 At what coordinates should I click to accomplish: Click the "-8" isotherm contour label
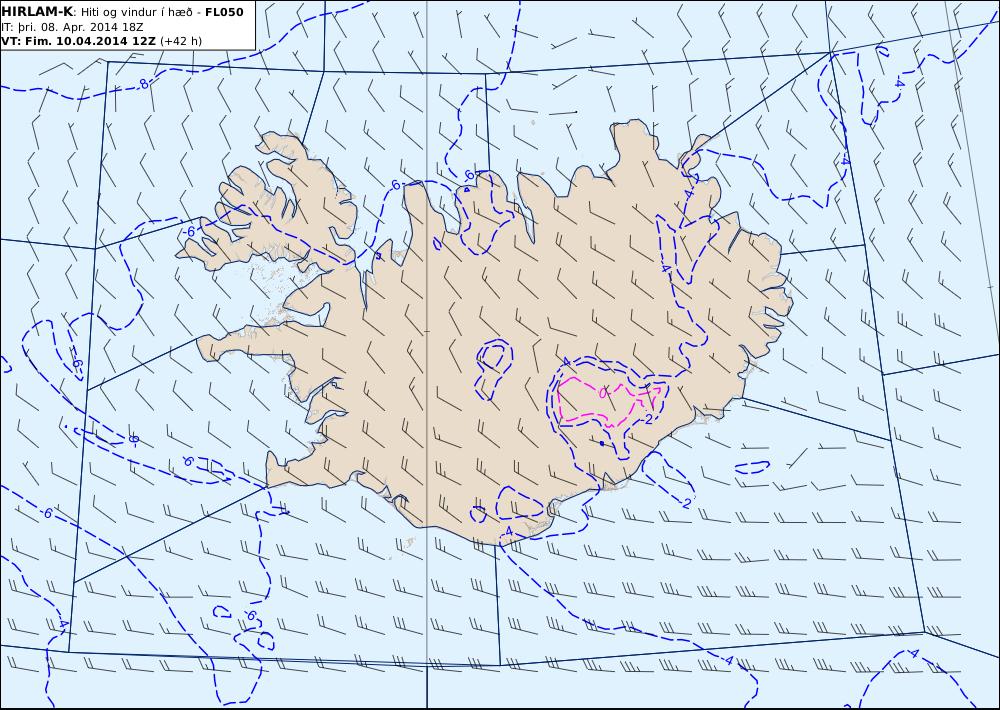(143, 84)
